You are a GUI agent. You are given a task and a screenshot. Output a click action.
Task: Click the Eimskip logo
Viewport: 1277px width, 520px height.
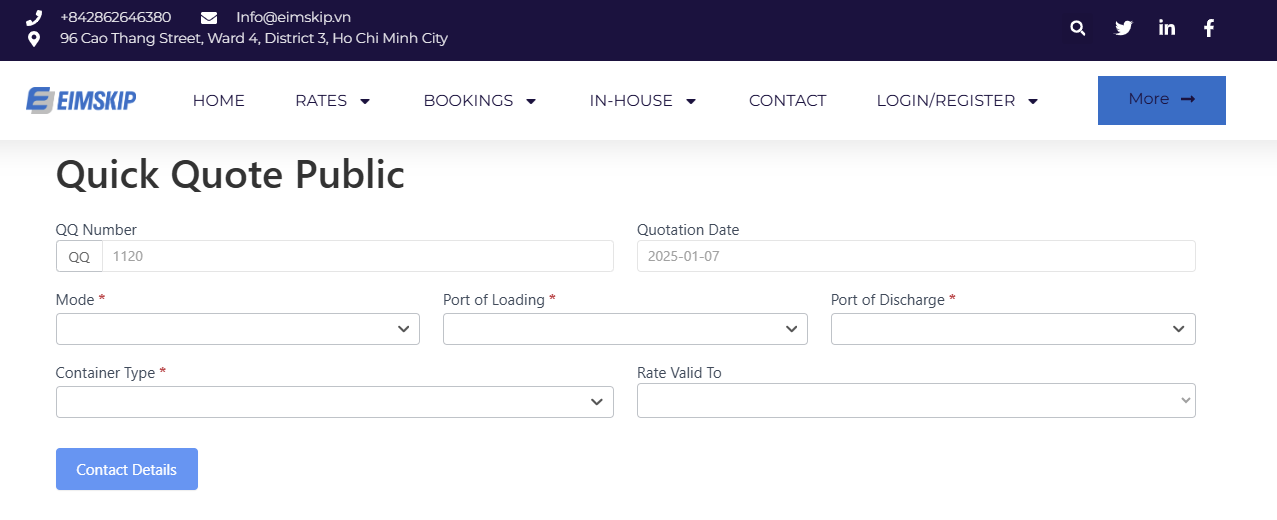[81, 100]
